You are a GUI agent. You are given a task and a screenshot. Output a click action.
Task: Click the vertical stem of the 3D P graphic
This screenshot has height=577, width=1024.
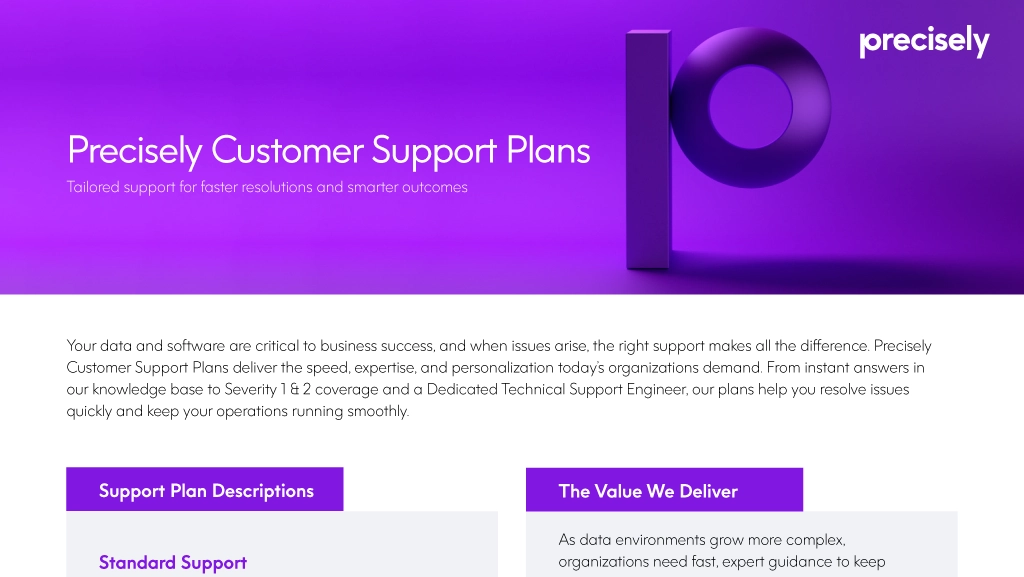[x=647, y=150]
